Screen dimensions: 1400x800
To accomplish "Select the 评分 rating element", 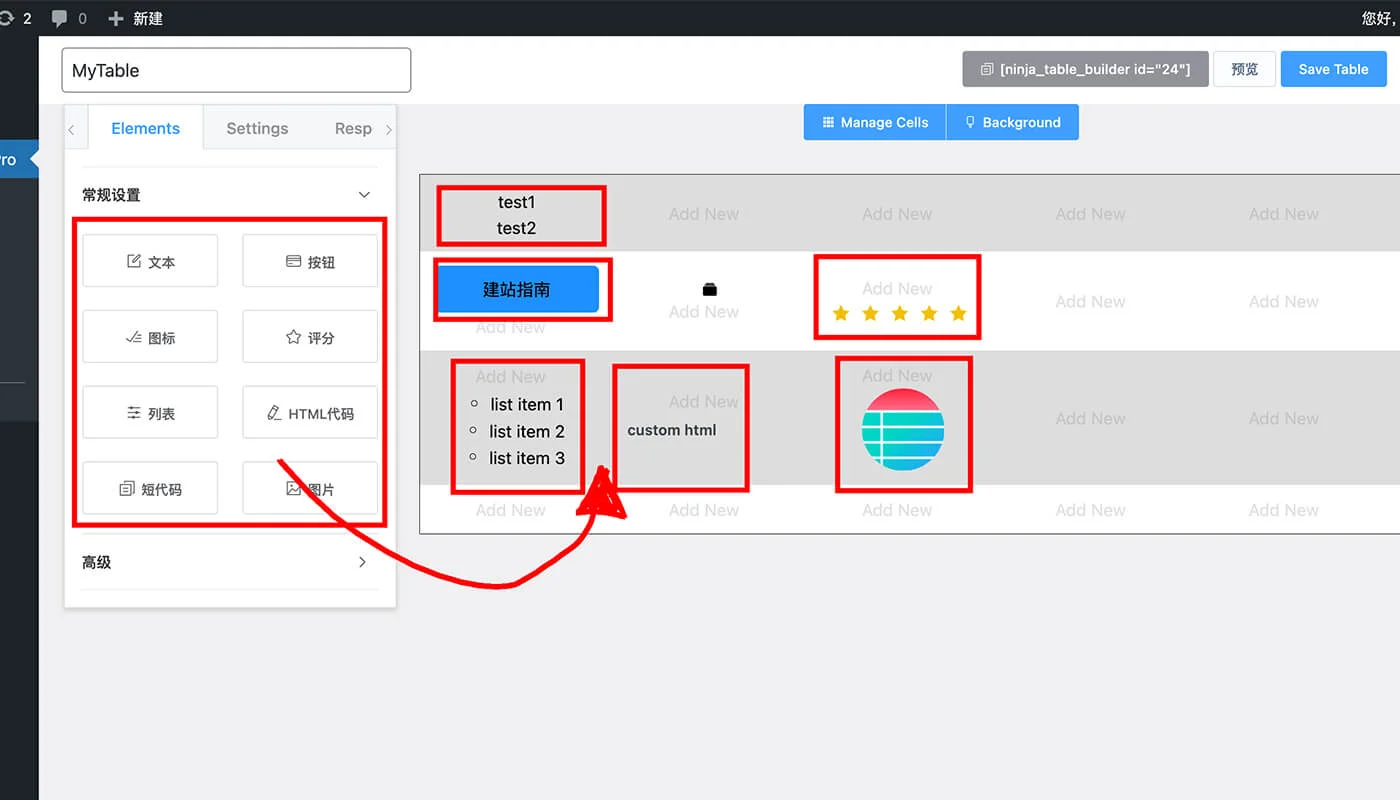I will 310,338.
